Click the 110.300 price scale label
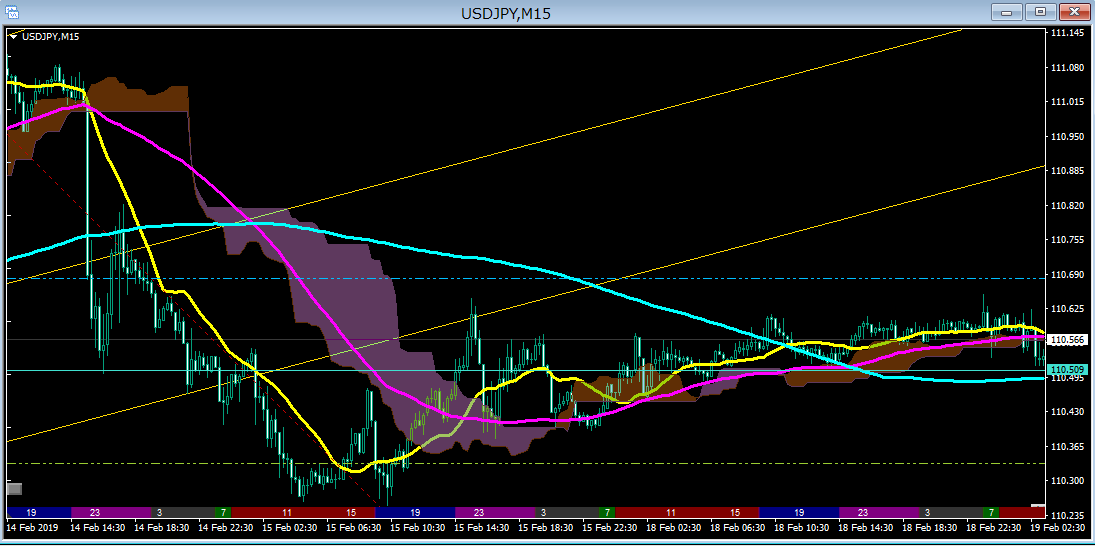1095x546 pixels. (1067, 481)
